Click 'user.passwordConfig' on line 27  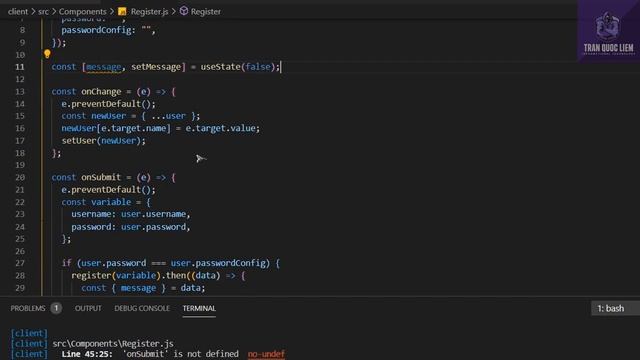[x=218, y=263]
